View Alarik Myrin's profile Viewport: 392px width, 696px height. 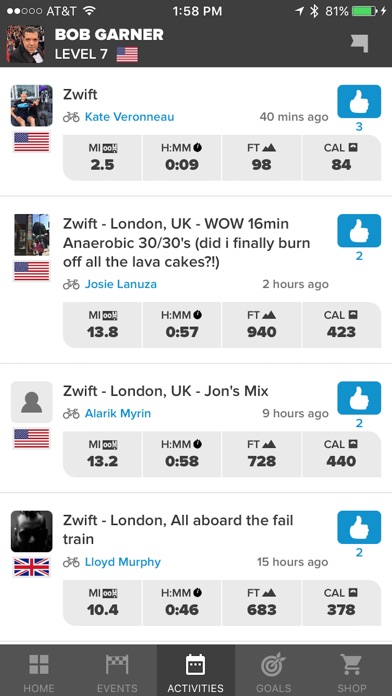(118, 414)
